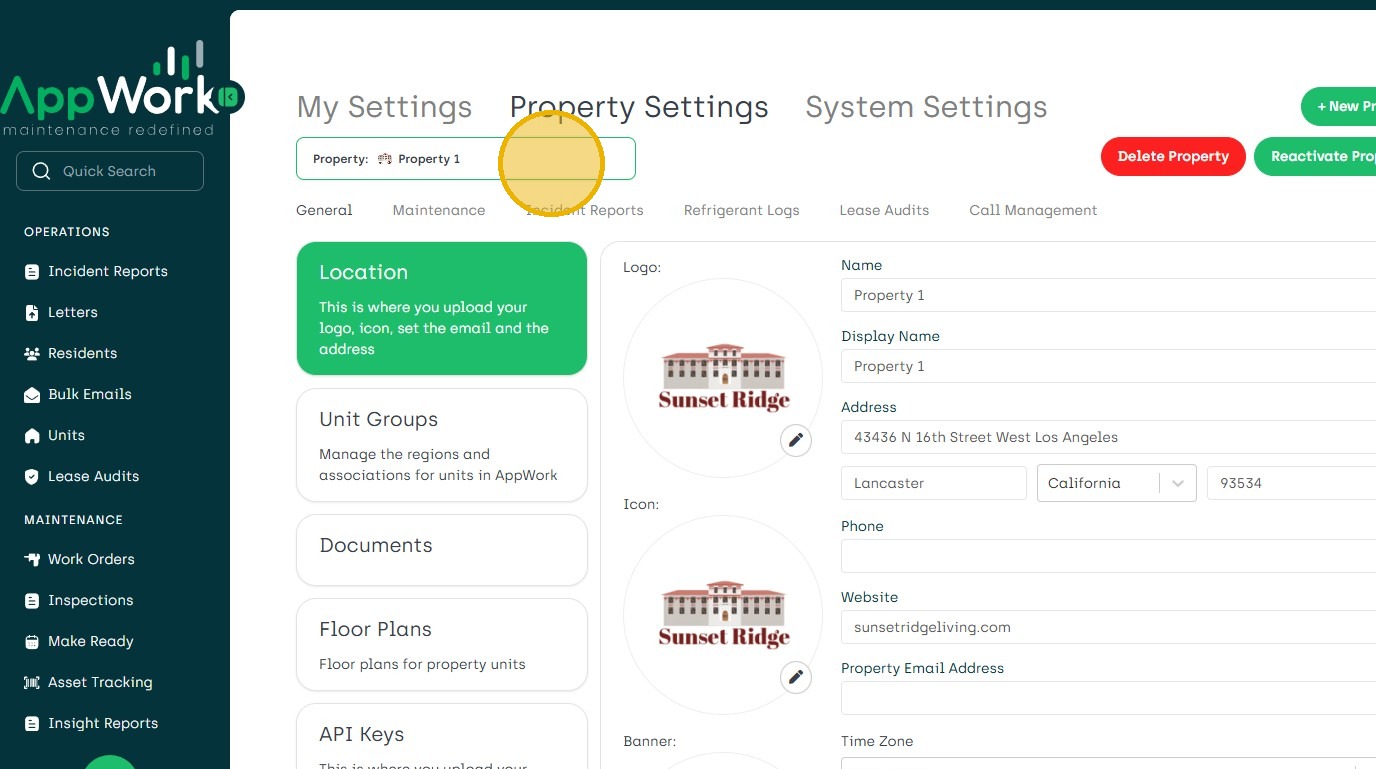Open the Refrigerant Logs sub-tab
This screenshot has width=1376, height=769.
coord(741,210)
